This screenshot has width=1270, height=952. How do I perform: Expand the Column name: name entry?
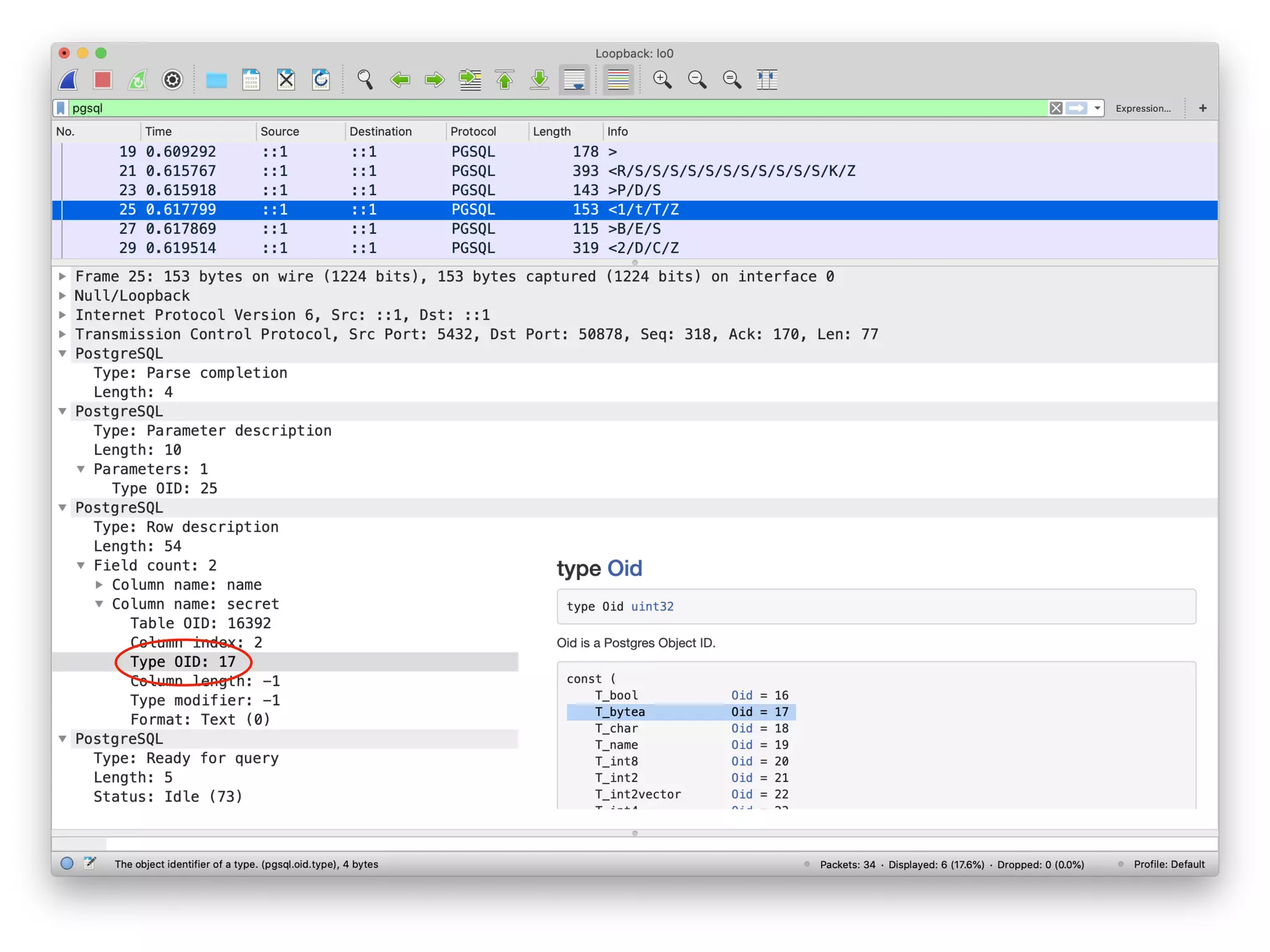99,584
